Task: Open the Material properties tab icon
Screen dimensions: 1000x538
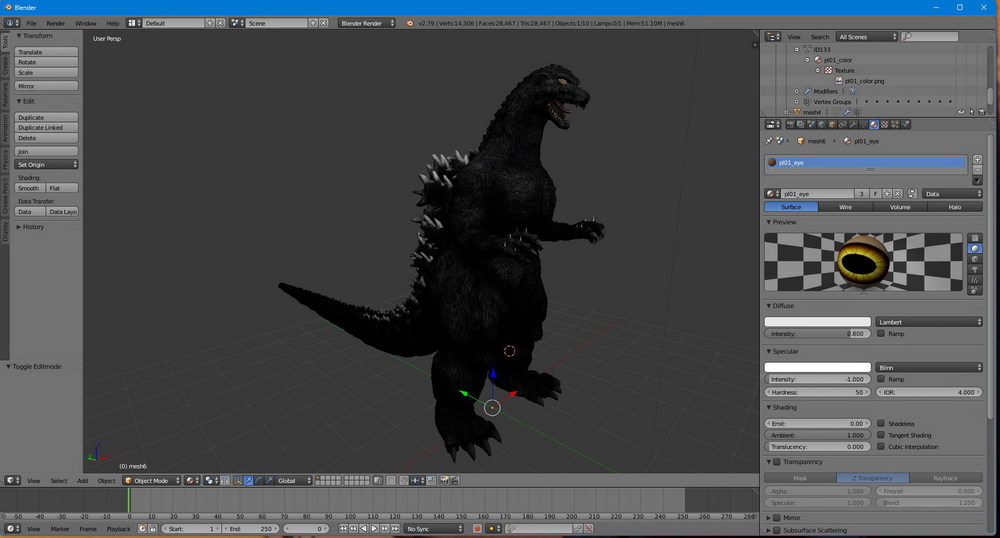Action: click(874, 124)
